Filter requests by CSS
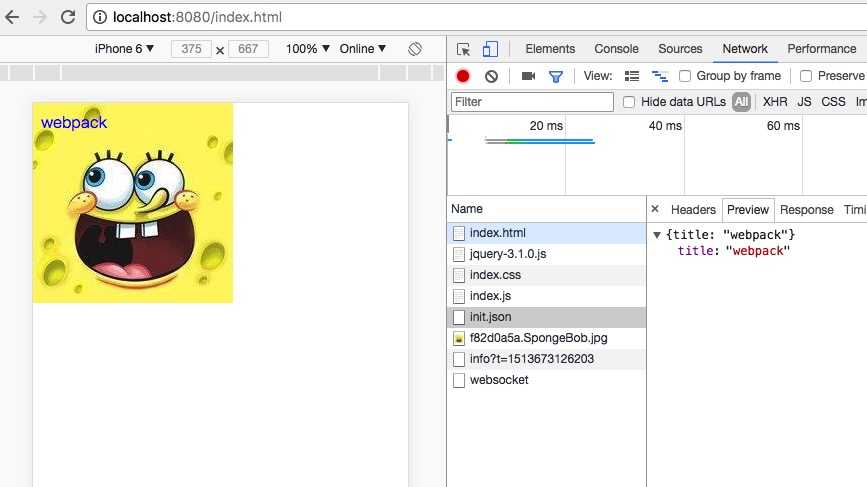 (x=833, y=102)
